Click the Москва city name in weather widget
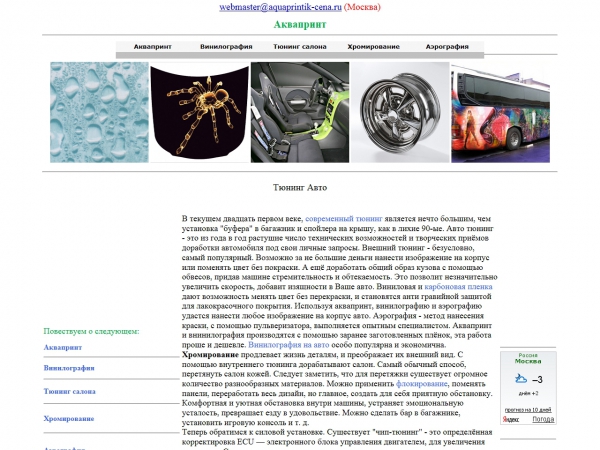Screen dimensions: 600x450 [528, 361]
